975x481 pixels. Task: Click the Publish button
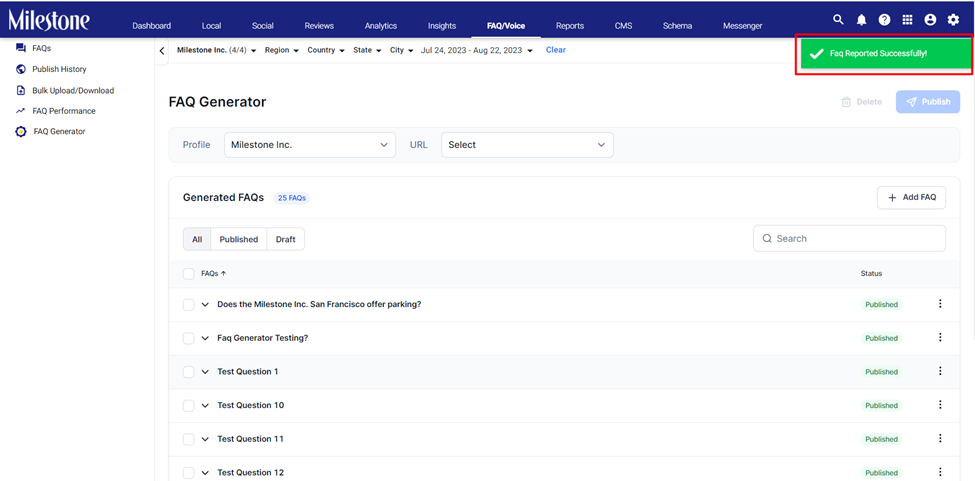pyautogui.click(x=928, y=102)
